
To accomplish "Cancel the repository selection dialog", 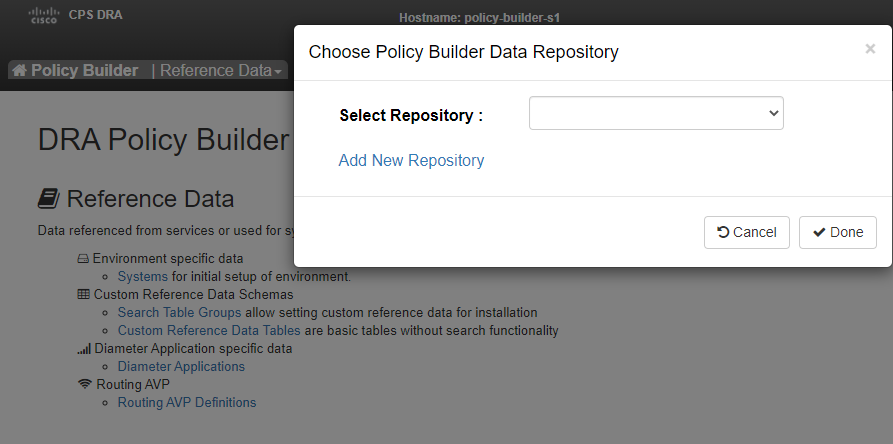I will (x=747, y=232).
